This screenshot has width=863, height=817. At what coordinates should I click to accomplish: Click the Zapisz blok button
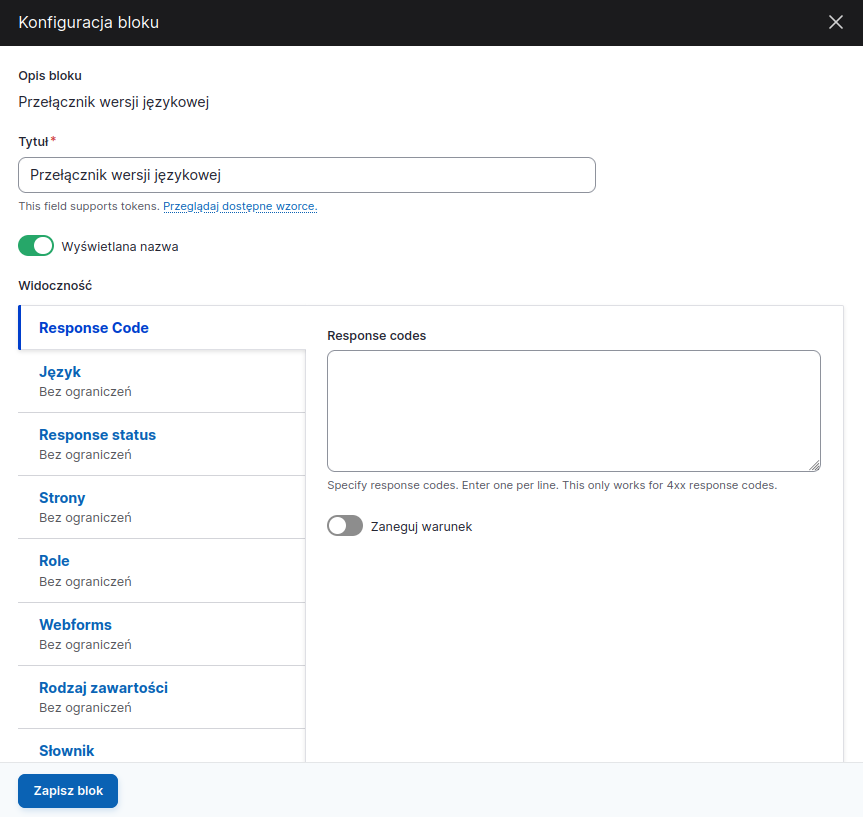tap(68, 790)
